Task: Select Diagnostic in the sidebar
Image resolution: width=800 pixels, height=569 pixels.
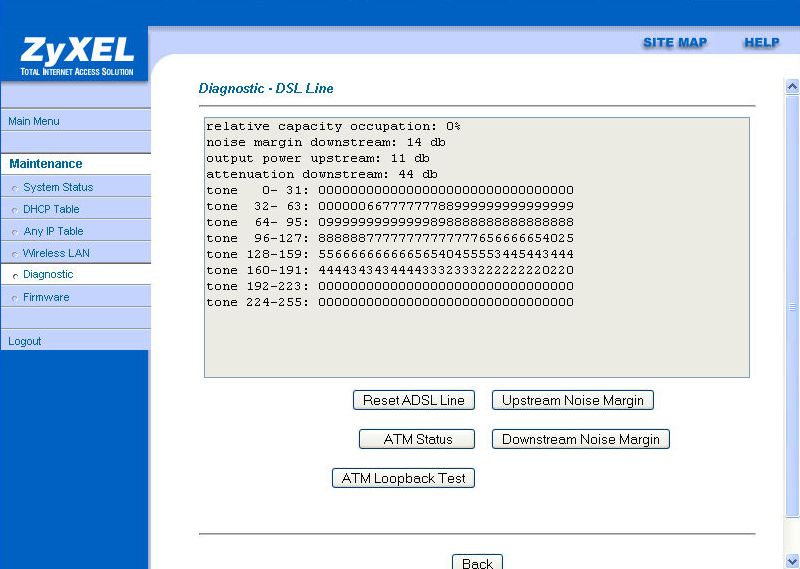Action: [x=48, y=274]
